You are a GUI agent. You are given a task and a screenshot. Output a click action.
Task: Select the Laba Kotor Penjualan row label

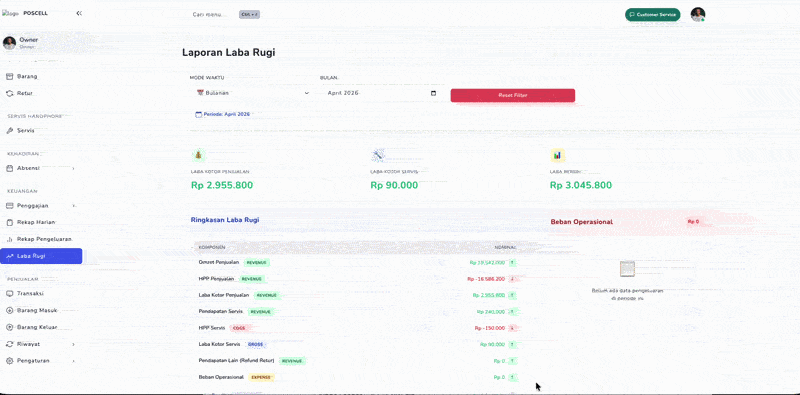224,295
